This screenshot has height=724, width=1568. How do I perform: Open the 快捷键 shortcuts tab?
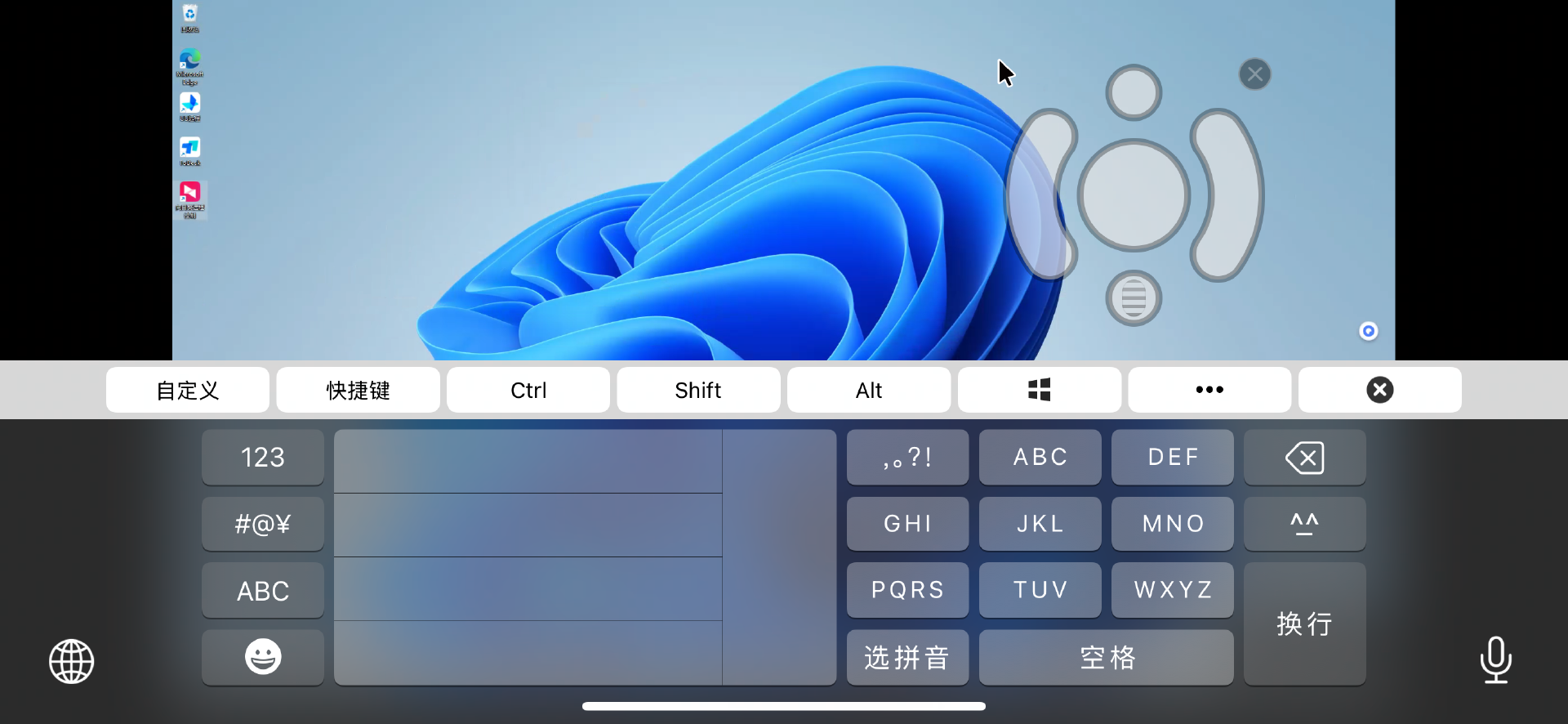tap(359, 390)
